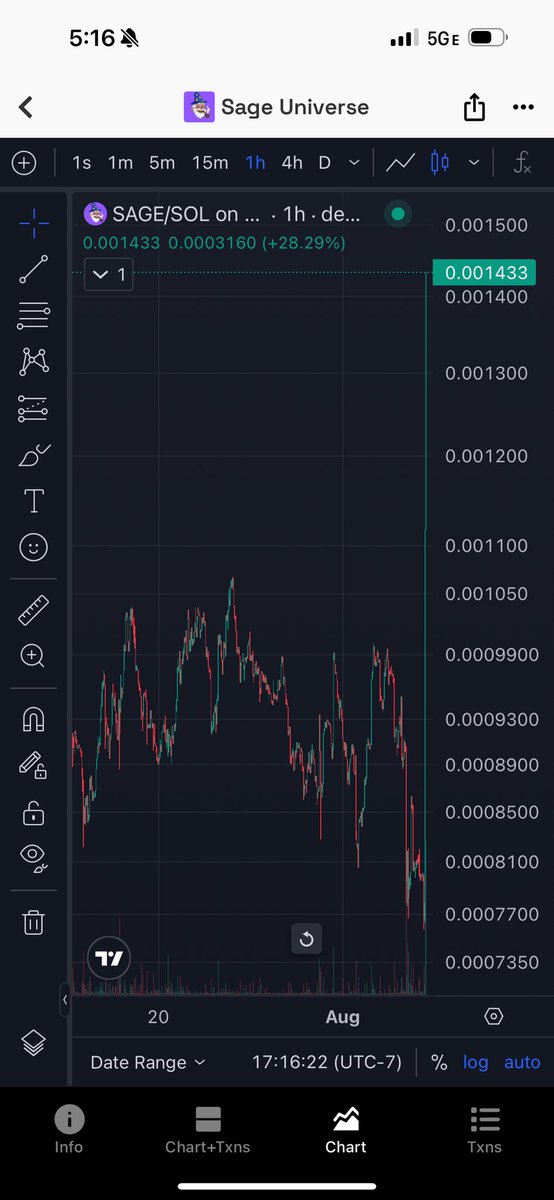Select the D daily timeframe
The width and height of the screenshot is (554, 1200).
(324, 162)
